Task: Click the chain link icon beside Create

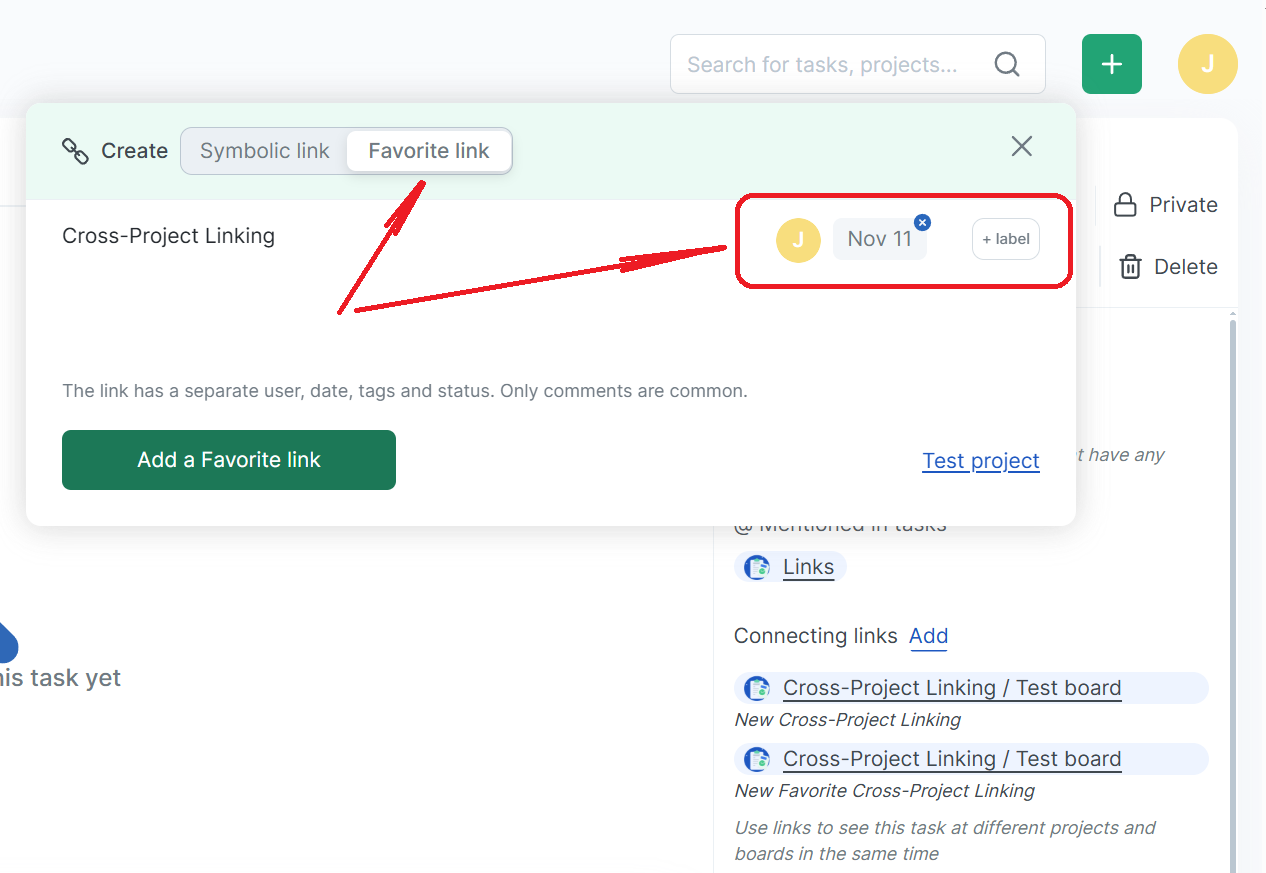Action: 75,151
